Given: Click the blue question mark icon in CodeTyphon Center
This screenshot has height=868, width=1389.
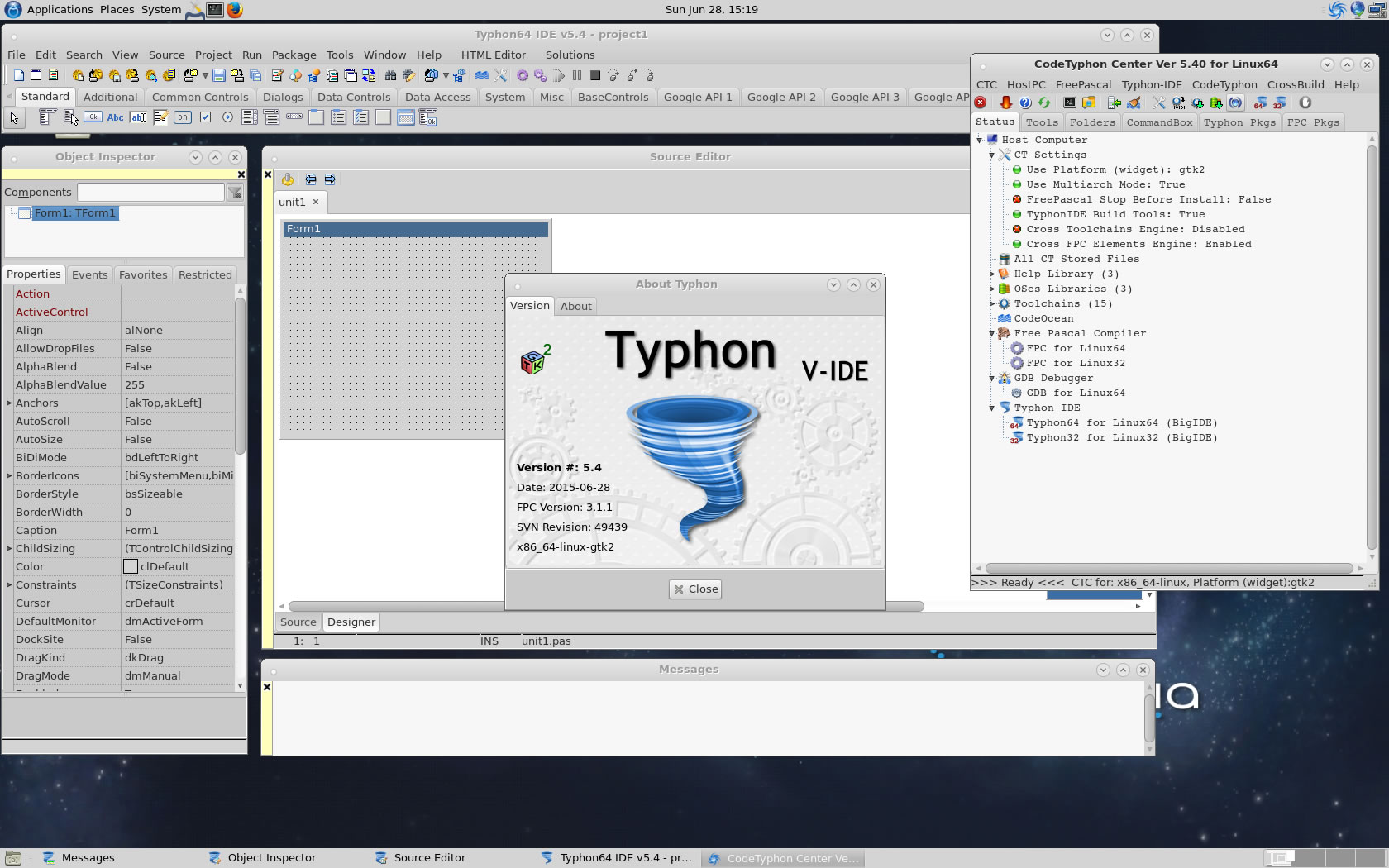Looking at the screenshot, I should (1025, 103).
